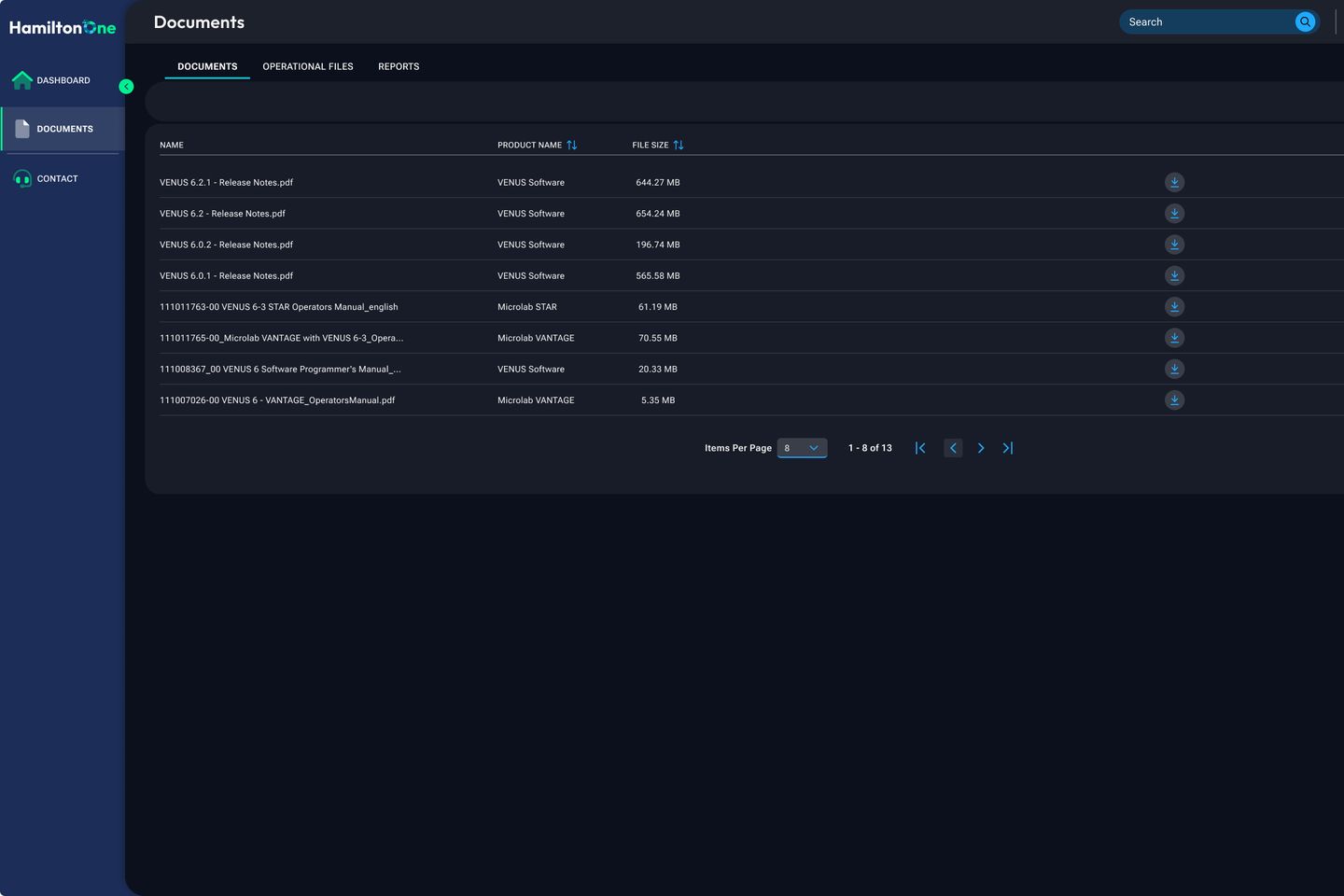Viewport: 1344px width, 896px height.
Task: Click 196.74 MB file size
Action: tap(658, 245)
